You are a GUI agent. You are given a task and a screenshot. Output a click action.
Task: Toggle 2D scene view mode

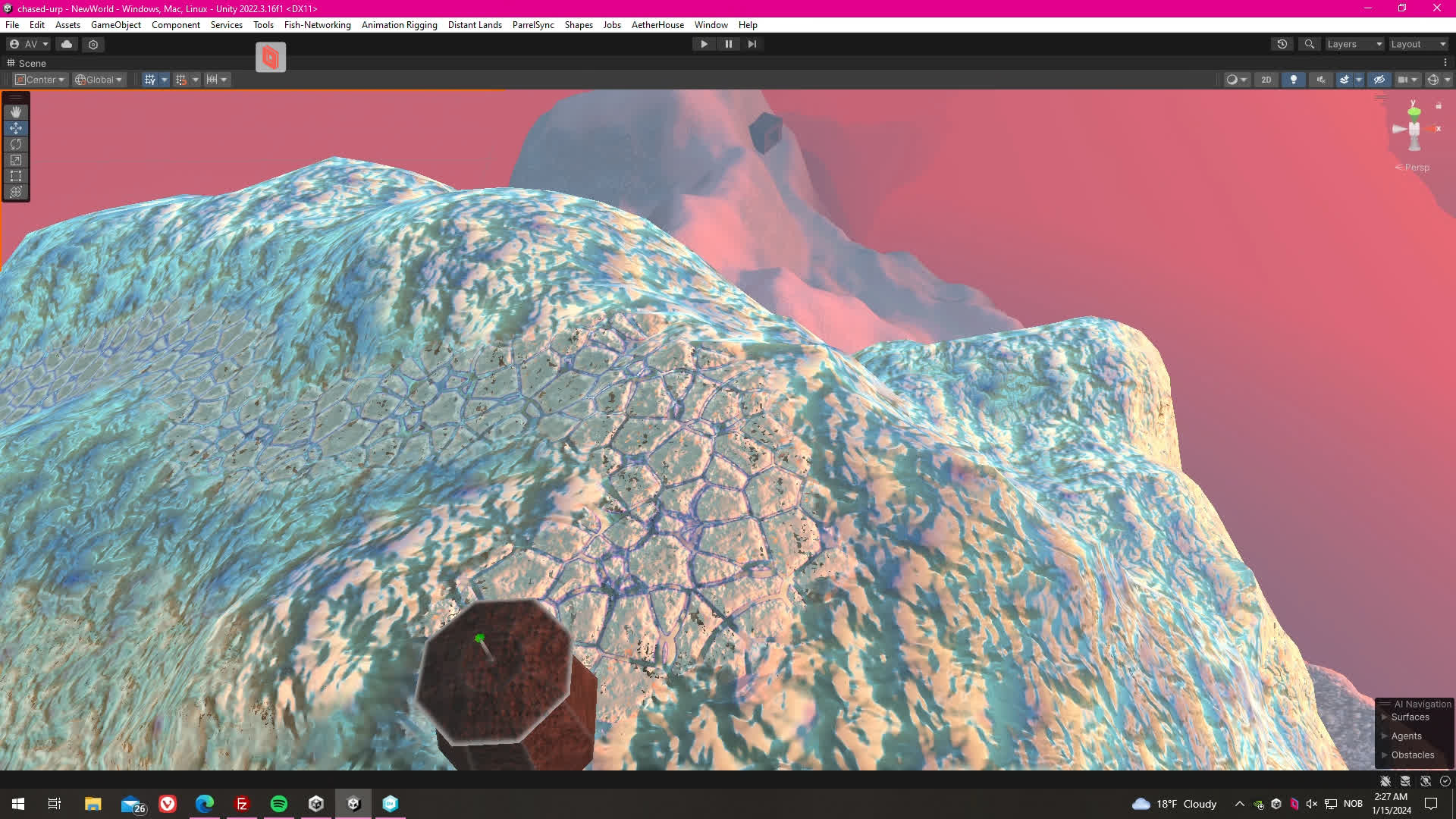(x=1266, y=80)
